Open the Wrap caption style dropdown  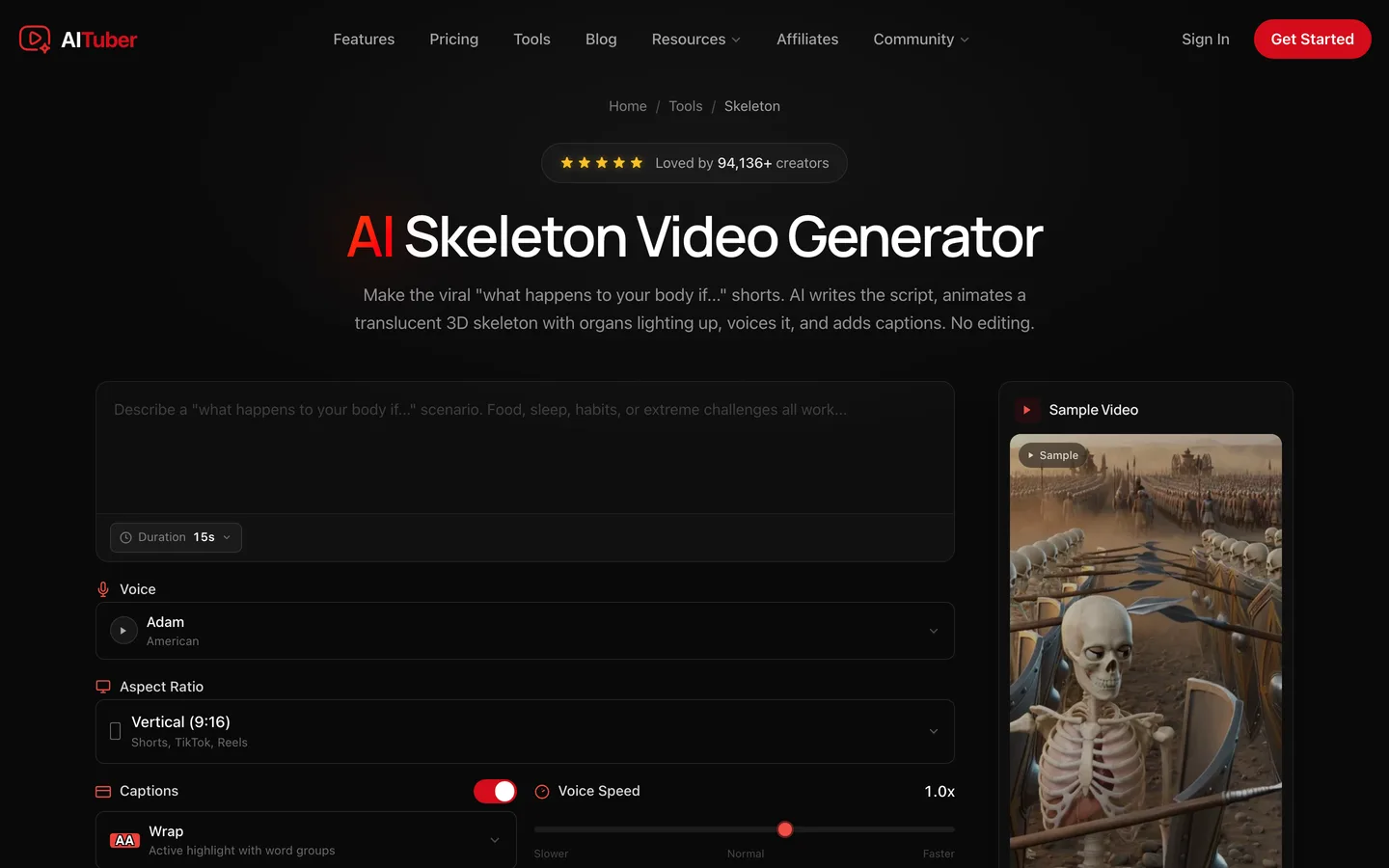306,840
